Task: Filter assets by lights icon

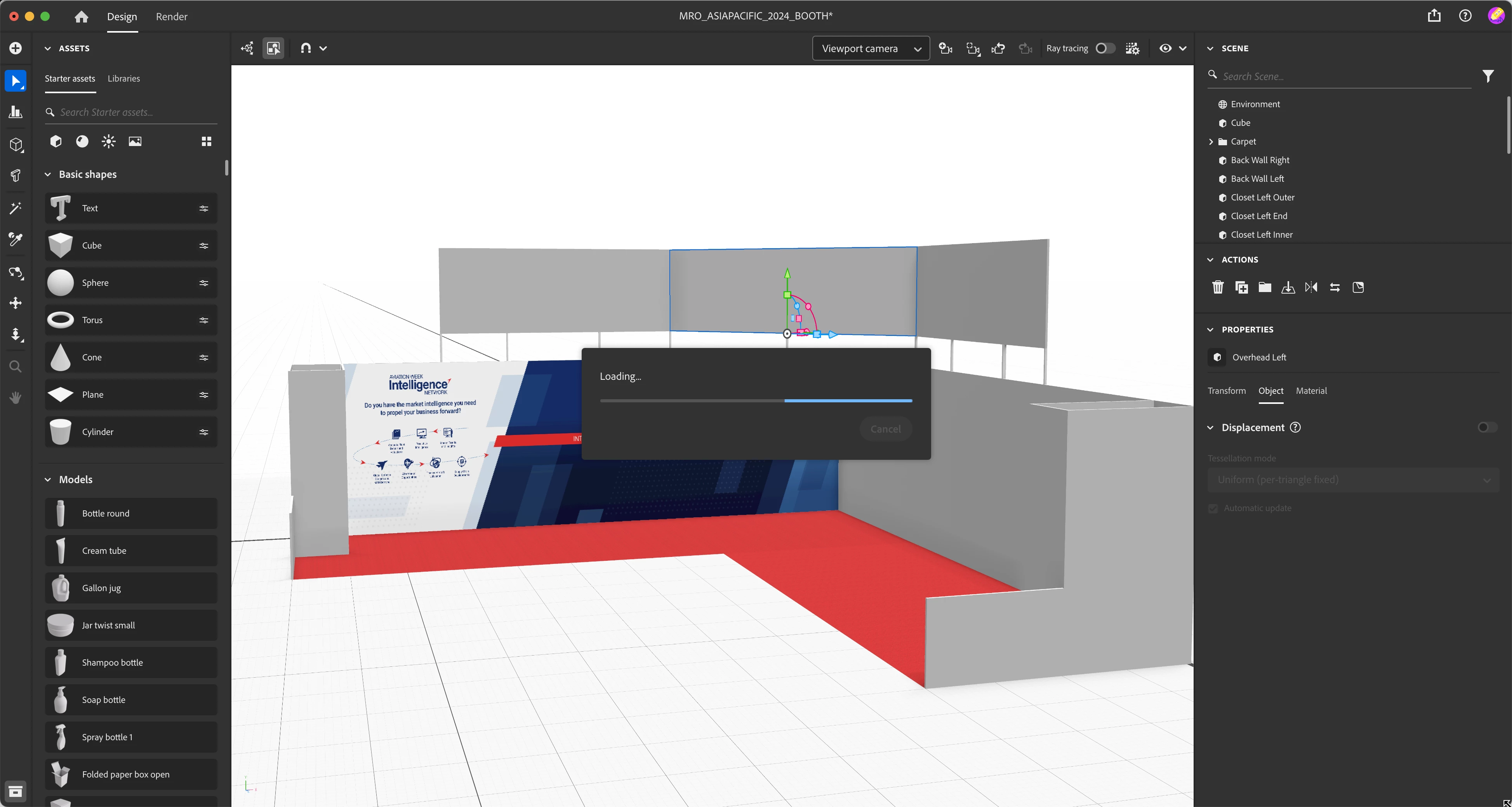Action: [x=109, y=141]
